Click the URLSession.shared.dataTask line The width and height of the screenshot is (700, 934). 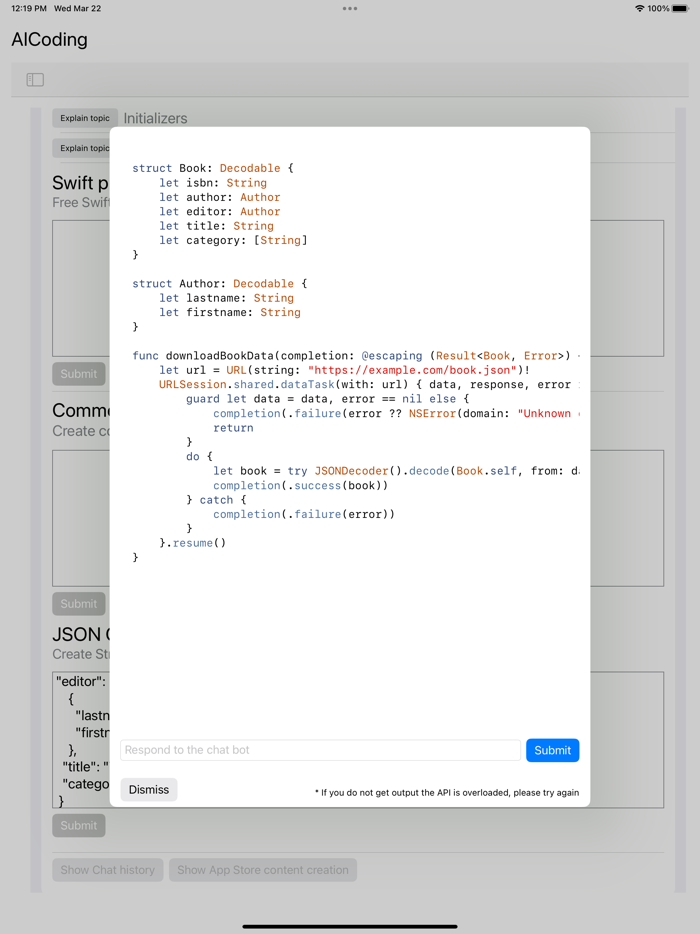pyautogui.click(x=369, y=384)
